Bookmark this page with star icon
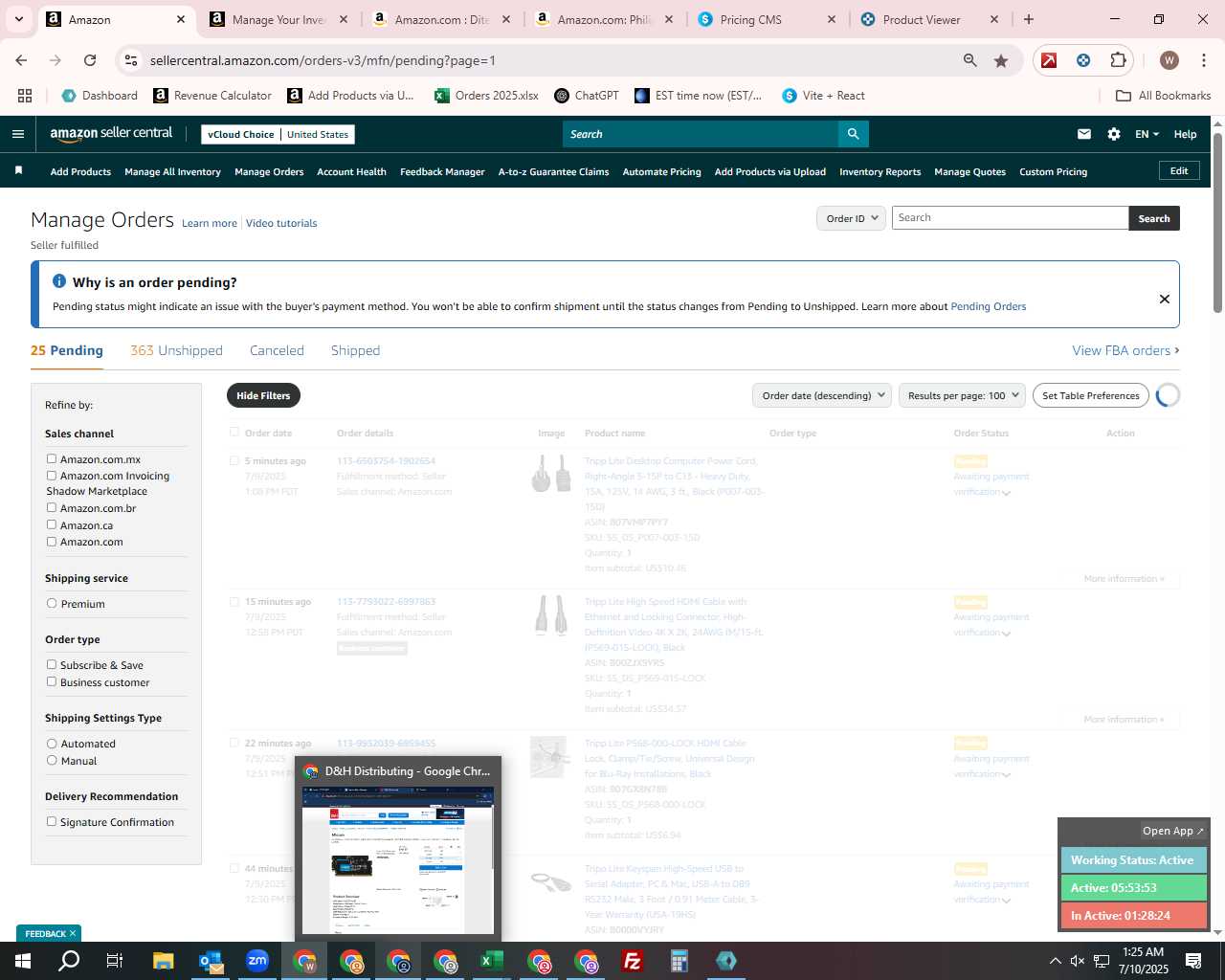Viewport: 1225px width, 980px height. point(1001,60)
